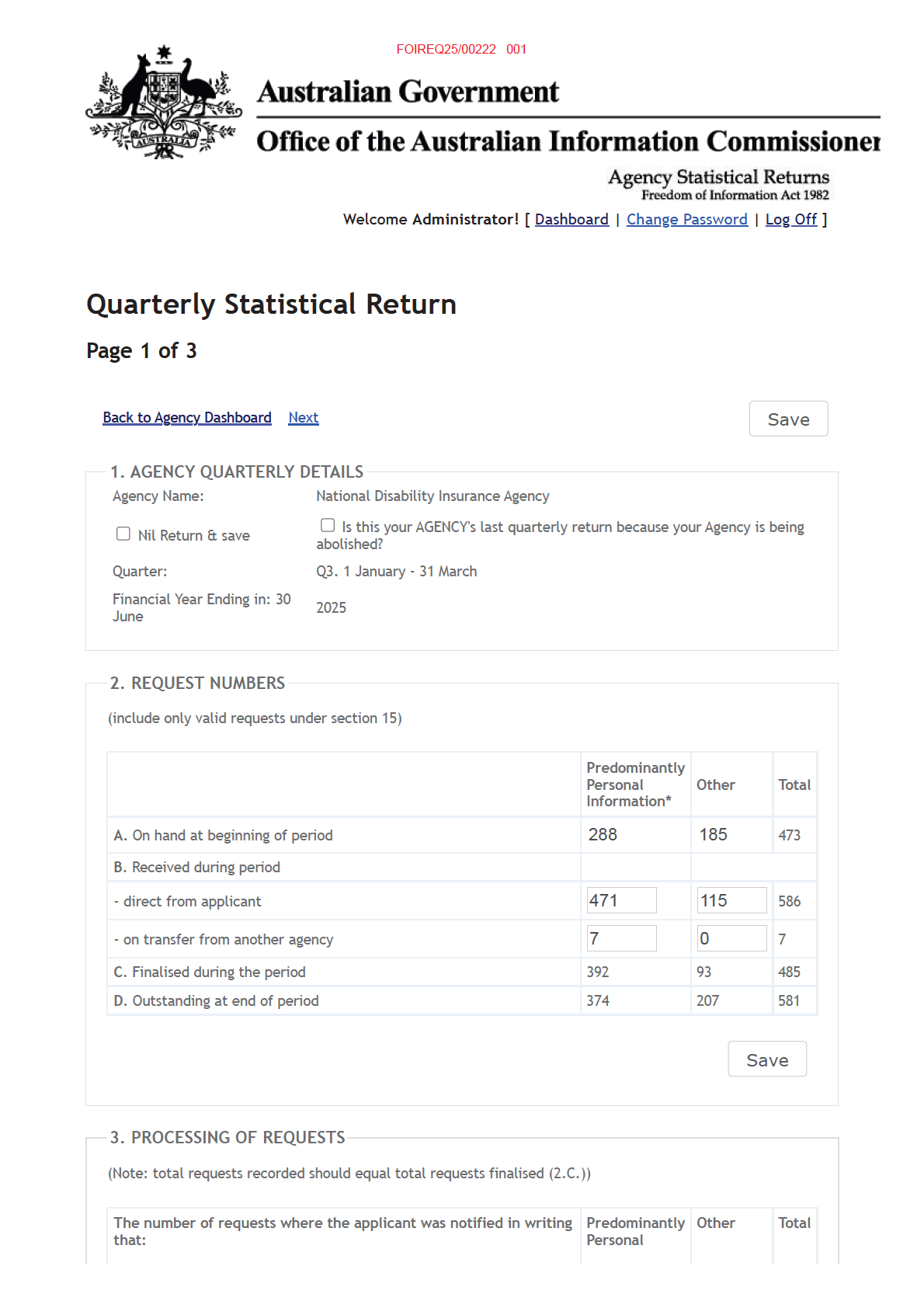
Task: Select the on-hand total 473
Action: coord(789,835)
